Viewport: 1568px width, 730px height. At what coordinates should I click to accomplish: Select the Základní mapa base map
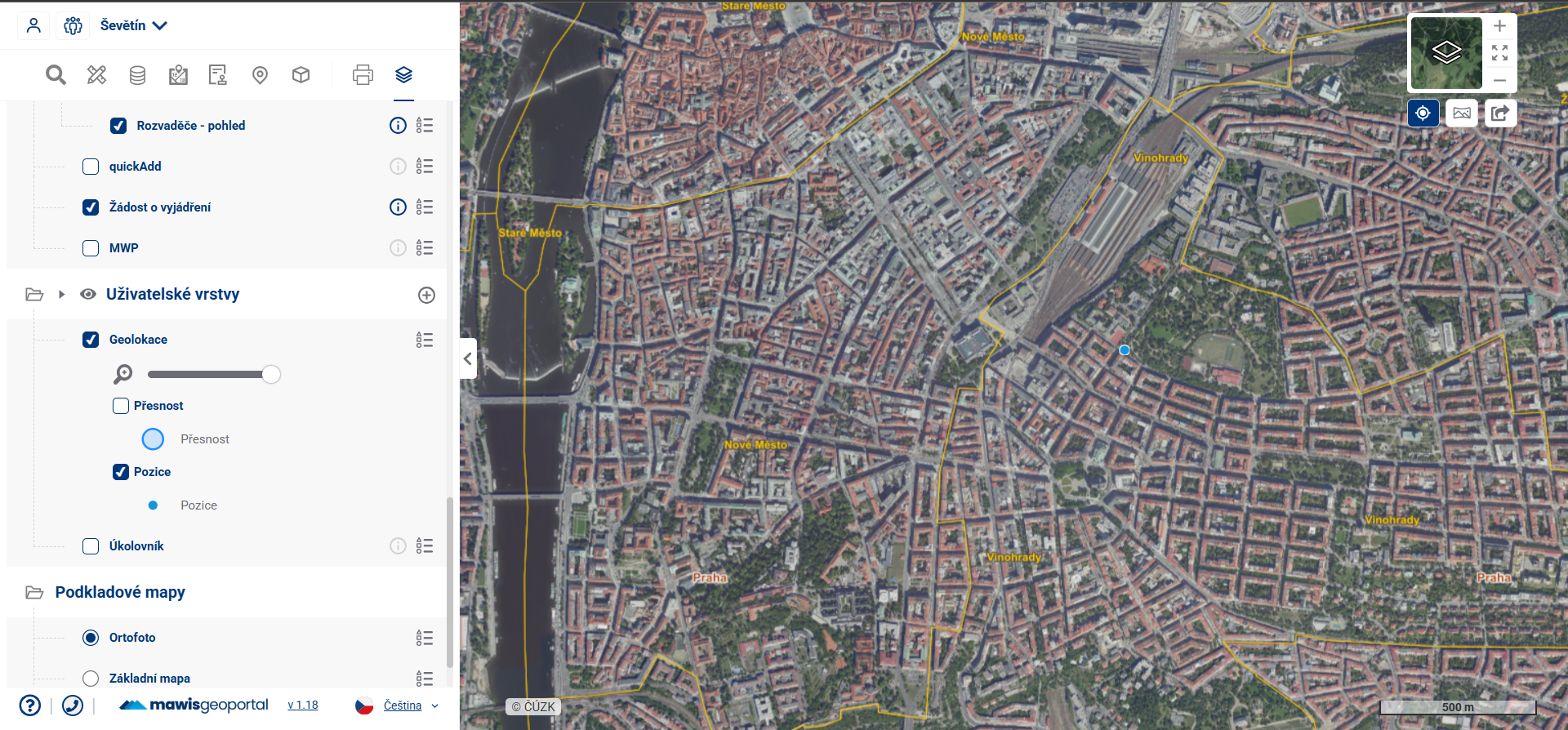click(91, 679)
